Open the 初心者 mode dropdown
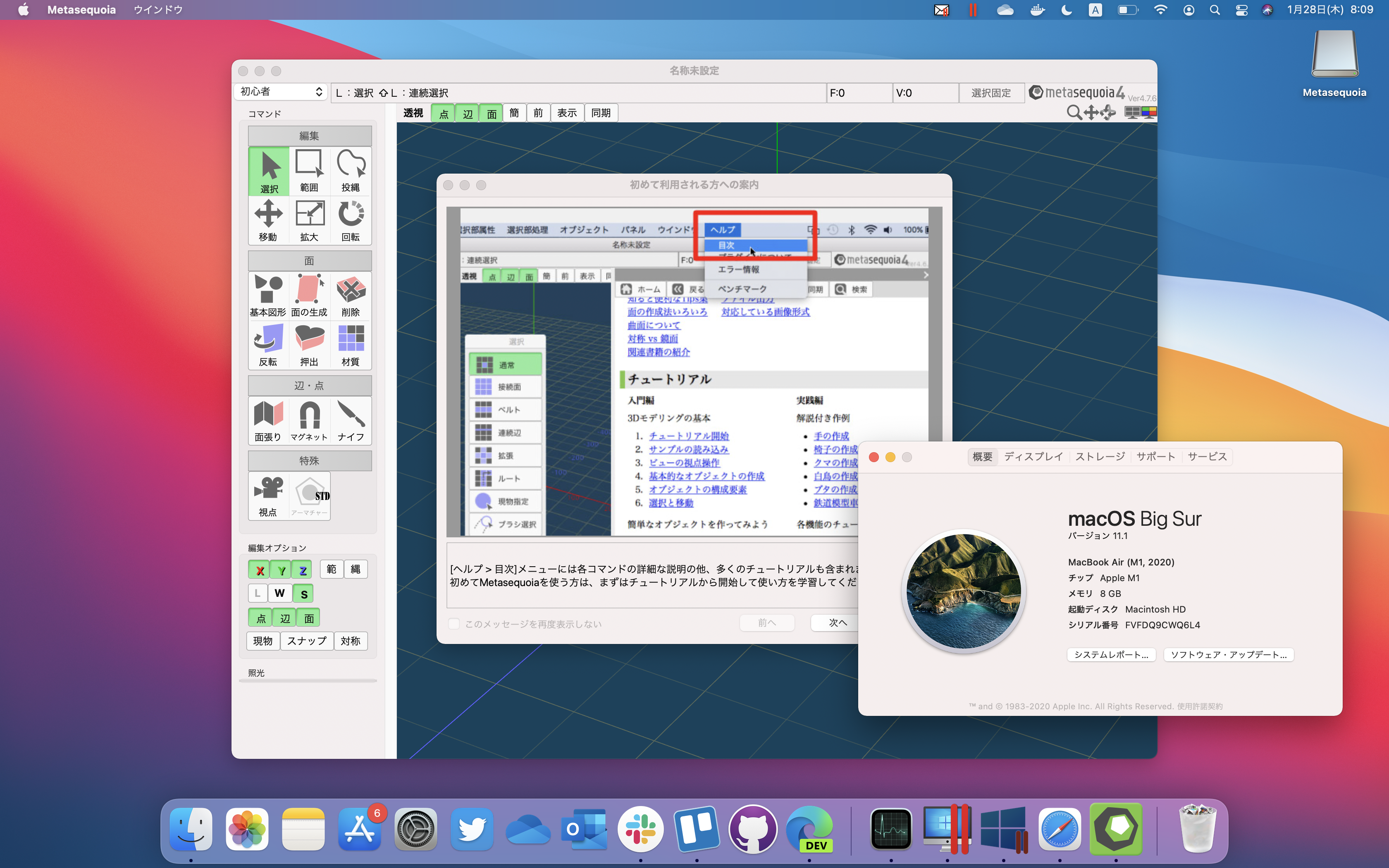This screenshot has width=1389, height=868. tap(281, 92)
